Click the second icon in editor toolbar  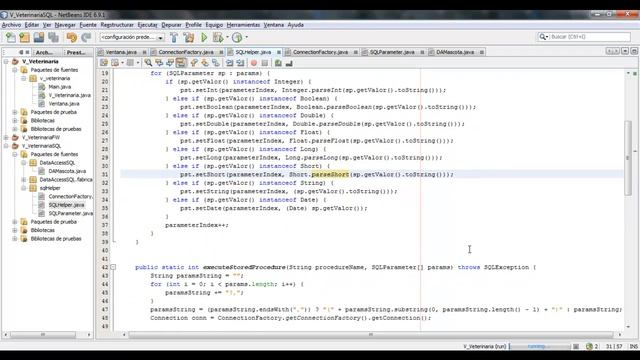pos(115,63)
